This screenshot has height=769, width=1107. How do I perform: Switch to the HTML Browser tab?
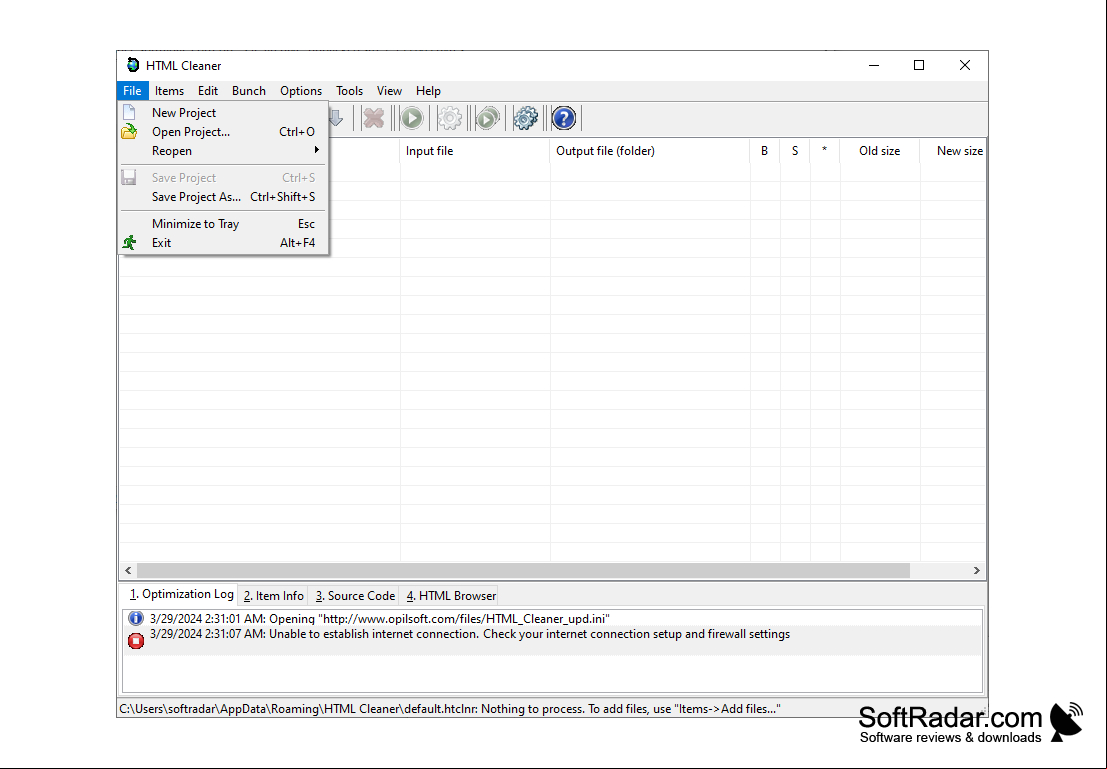pos(450,596)
